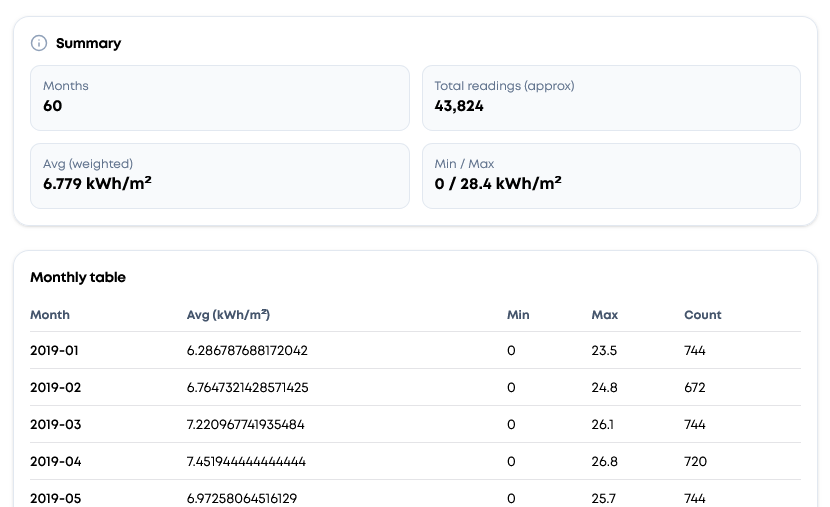Click the Months label
The image size is (830, 507).
click(x=66, y=86)
